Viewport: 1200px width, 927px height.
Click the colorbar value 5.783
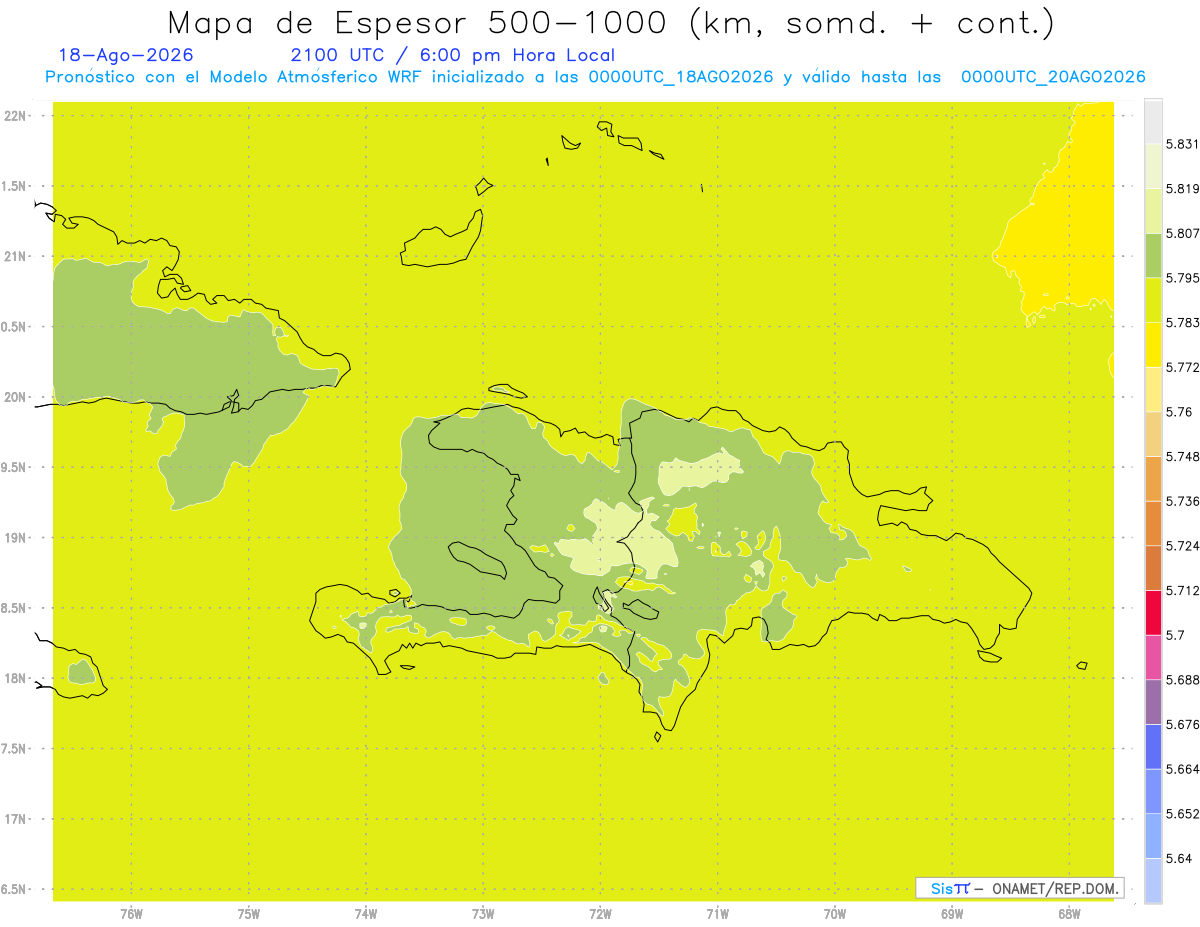(1183, 322)
